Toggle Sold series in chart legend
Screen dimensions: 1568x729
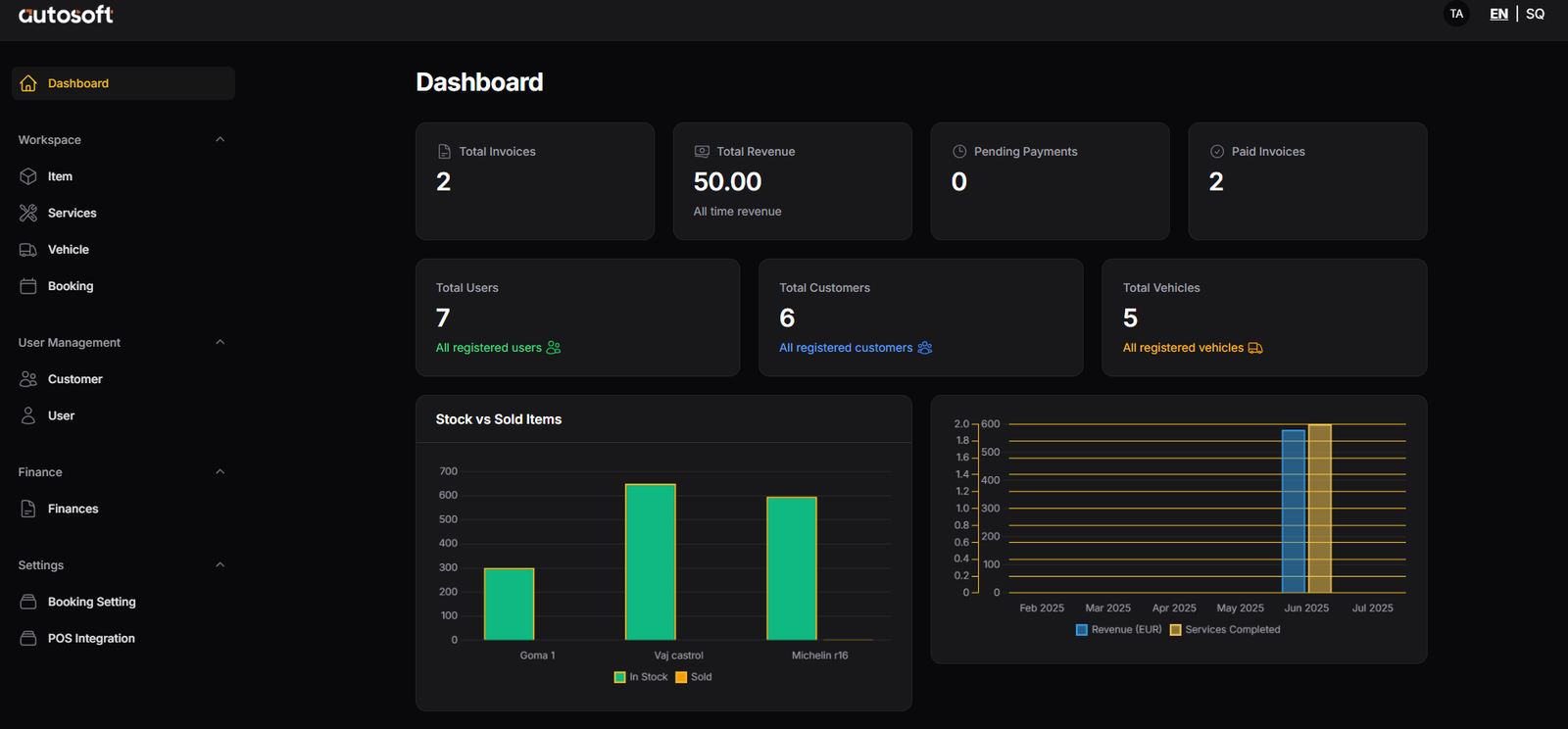coord(694,677)
